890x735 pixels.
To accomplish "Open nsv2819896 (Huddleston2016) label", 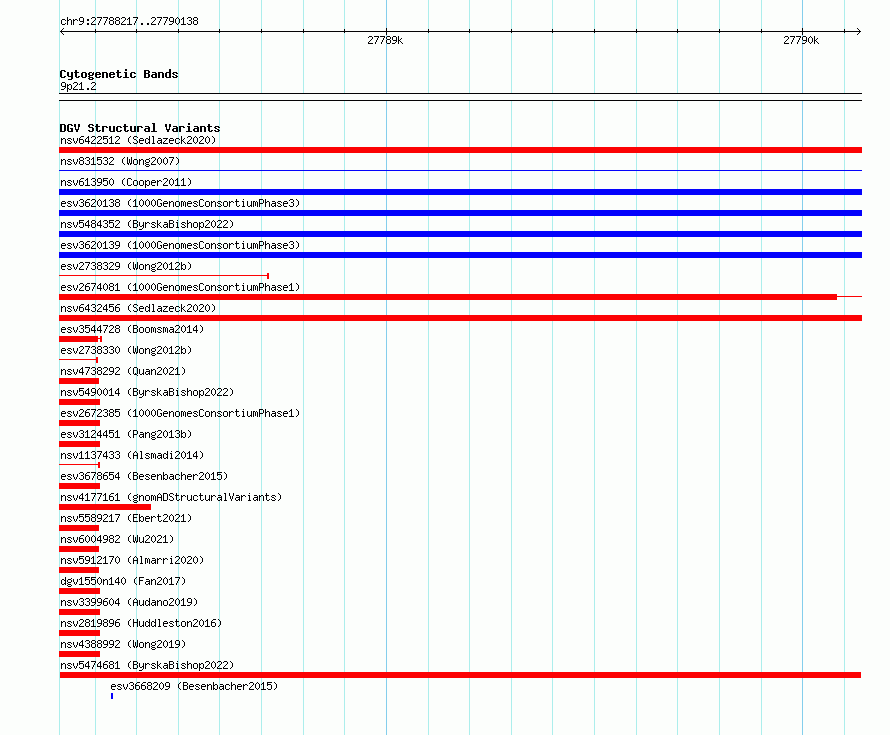I will click(x=141, y=623).
